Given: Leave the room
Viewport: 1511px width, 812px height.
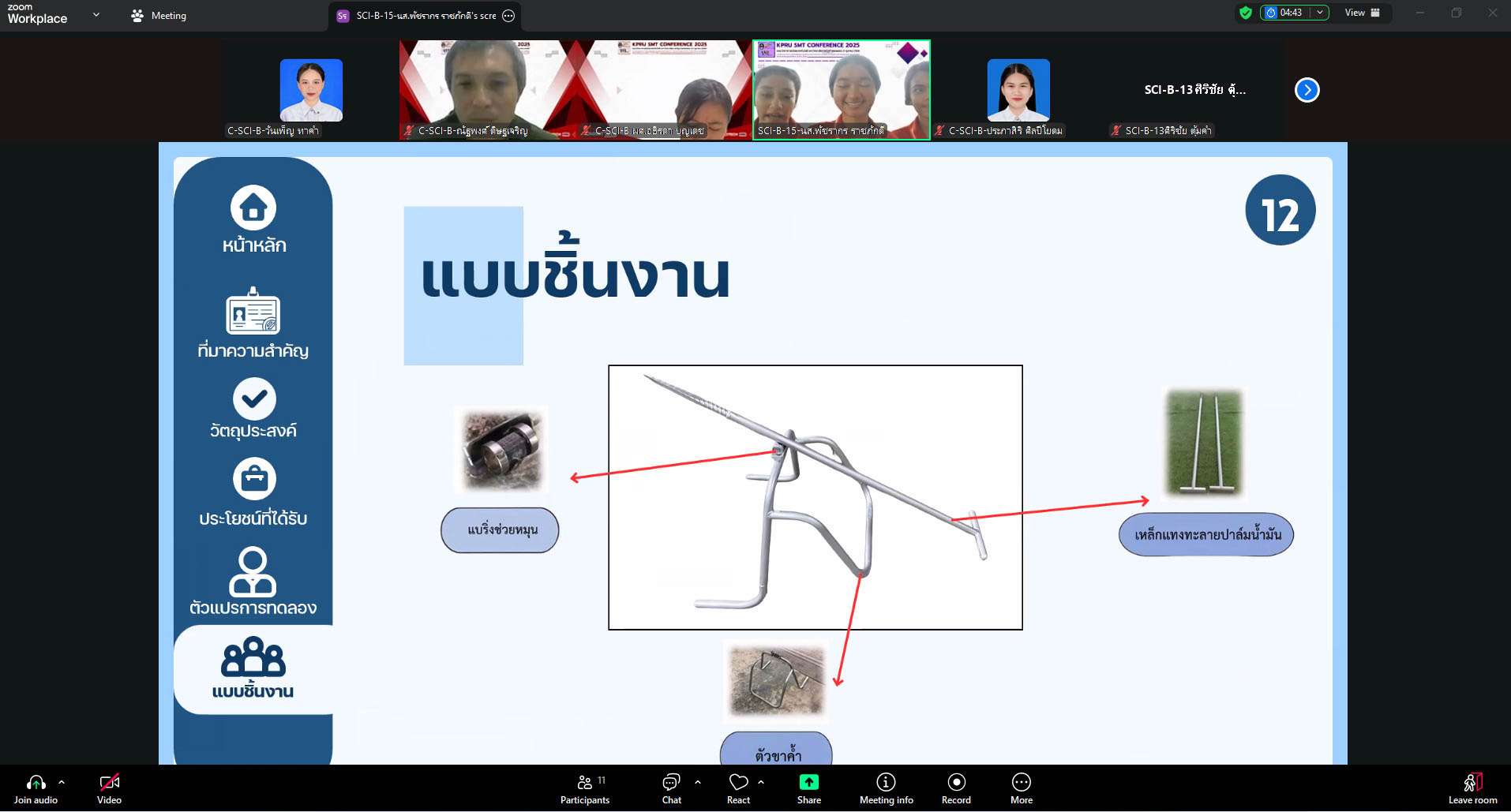Looking at the screenshot, I should pos(1472,788).
